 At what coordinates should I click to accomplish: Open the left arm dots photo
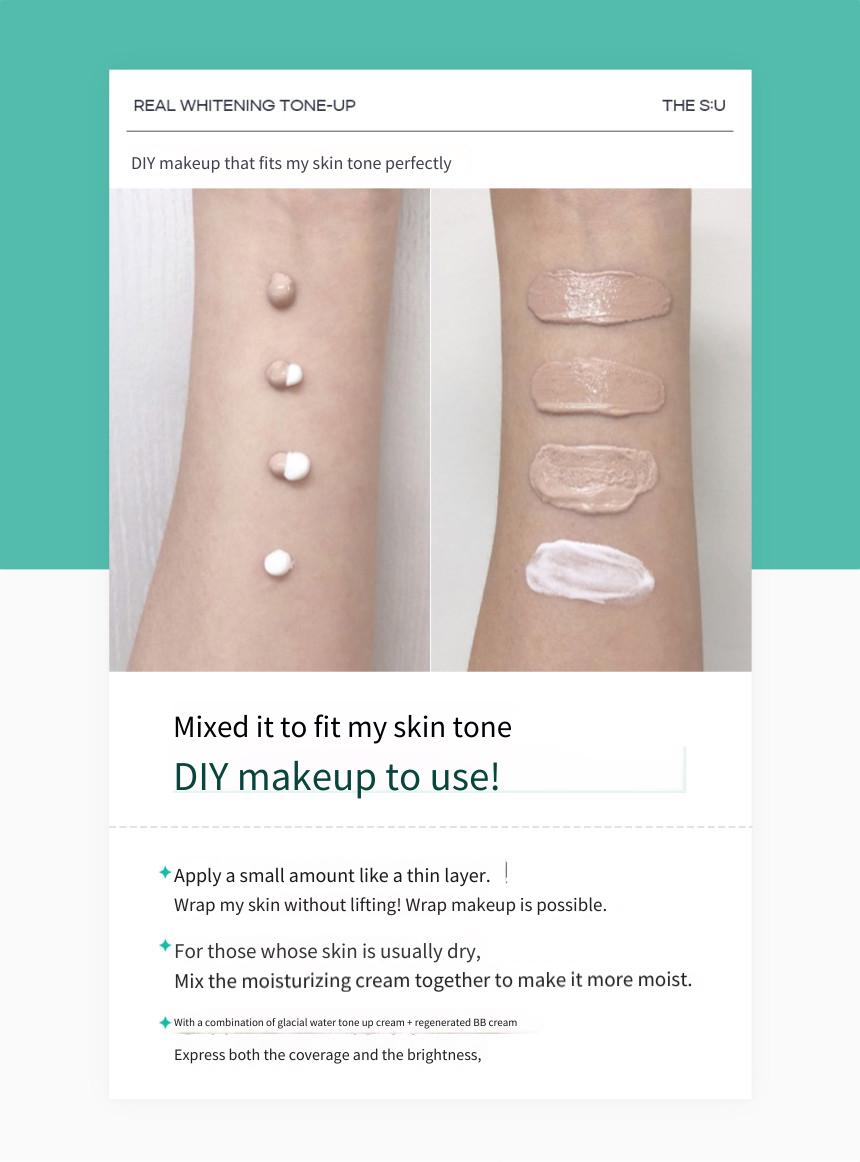pyautogui.click(x=269, y=430)
